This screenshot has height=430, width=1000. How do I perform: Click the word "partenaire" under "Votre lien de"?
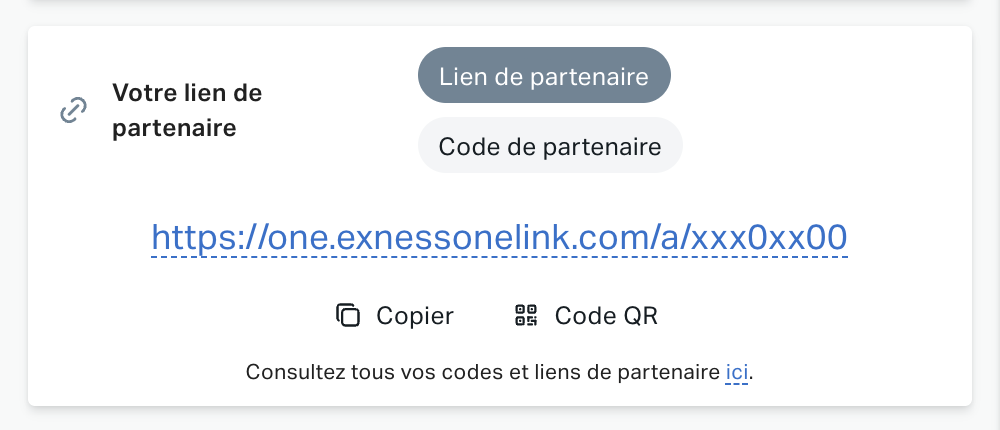point(174,128)
